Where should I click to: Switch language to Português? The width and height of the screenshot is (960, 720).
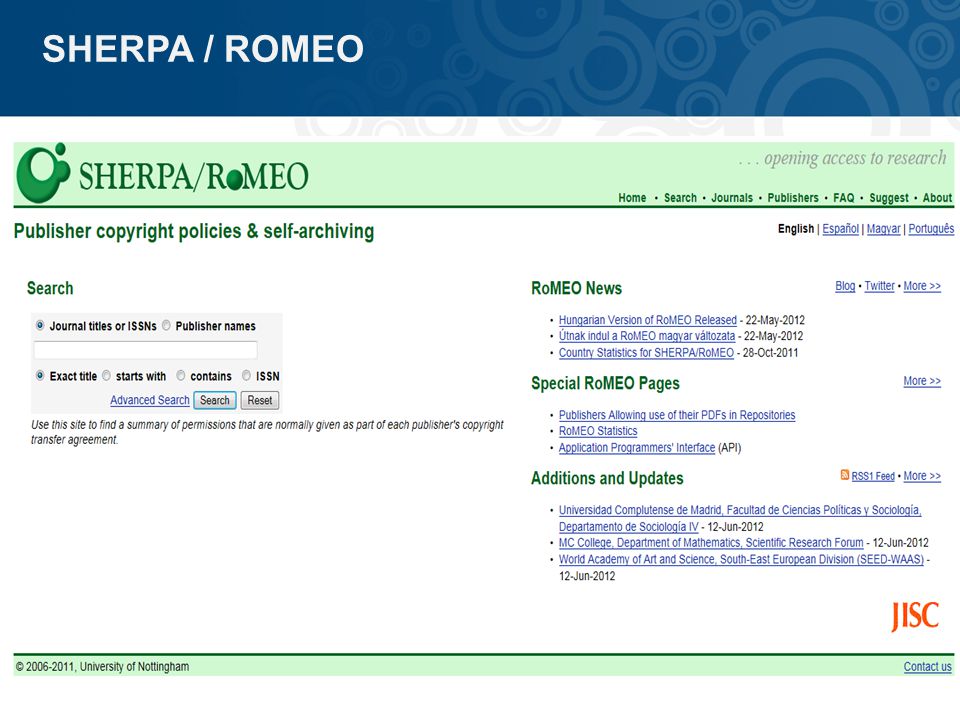(931, 228)
